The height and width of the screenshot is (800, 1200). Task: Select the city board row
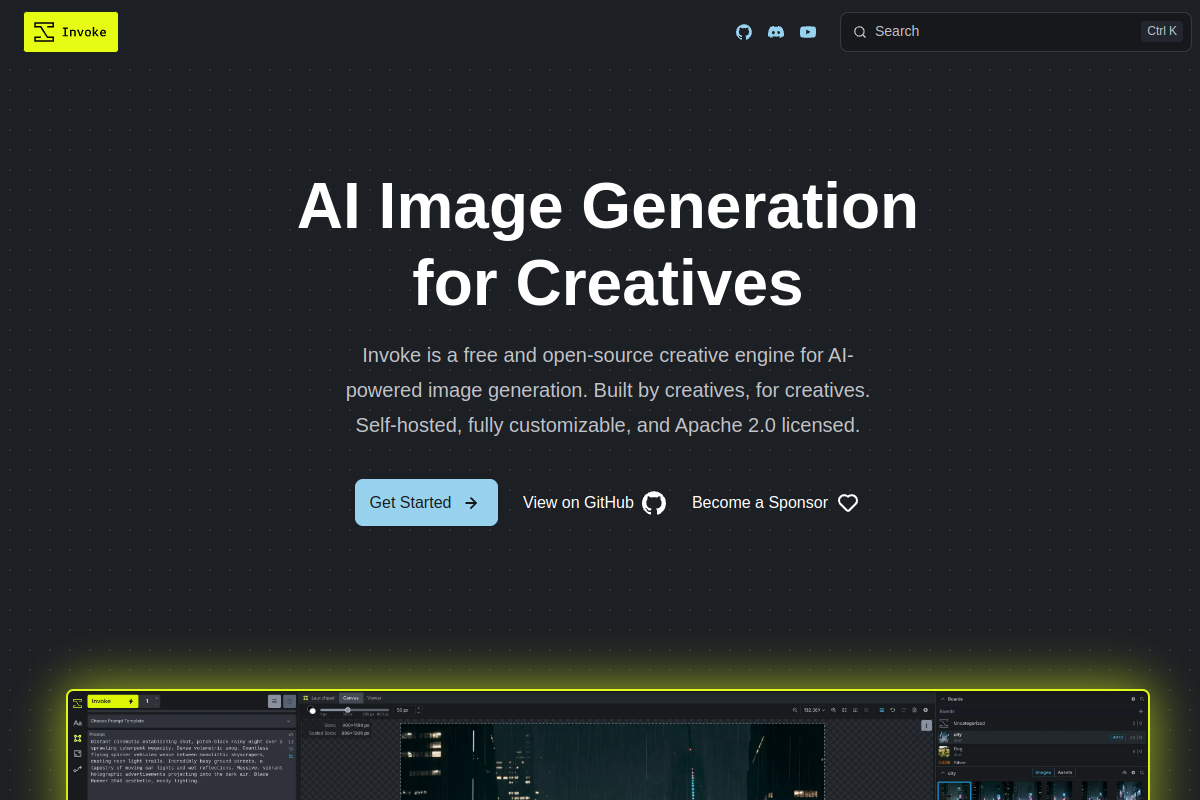coord(1041,737)
